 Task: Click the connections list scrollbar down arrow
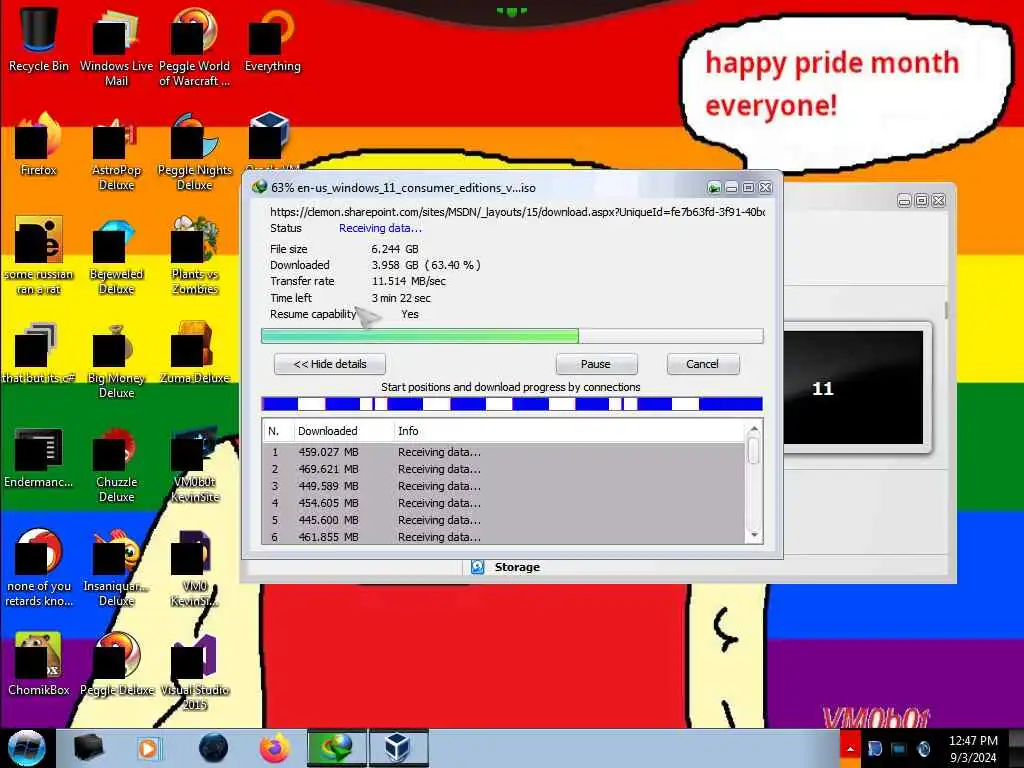tap(754, 535)
